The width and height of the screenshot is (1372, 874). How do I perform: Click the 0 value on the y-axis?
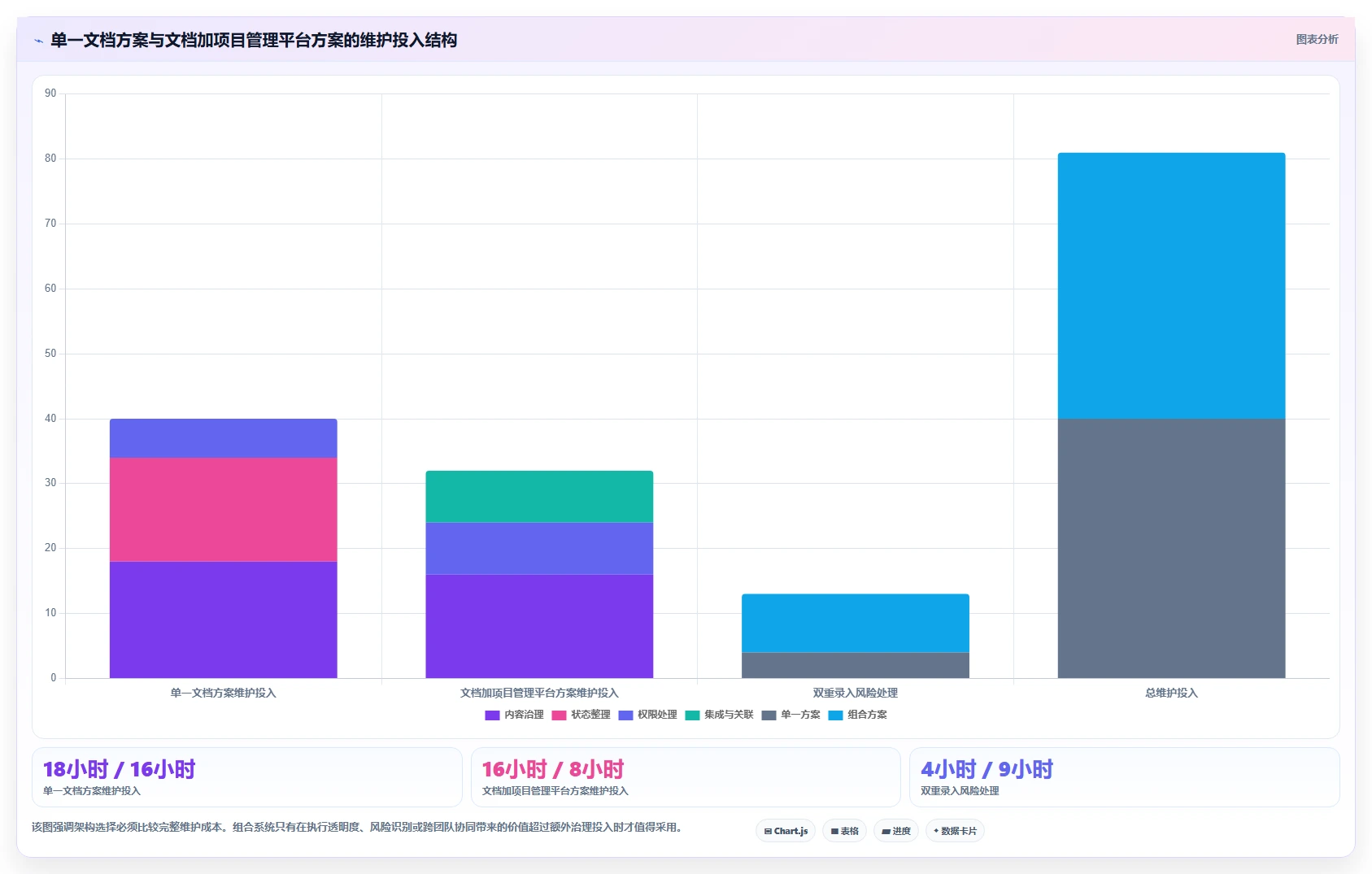[54, 678]
